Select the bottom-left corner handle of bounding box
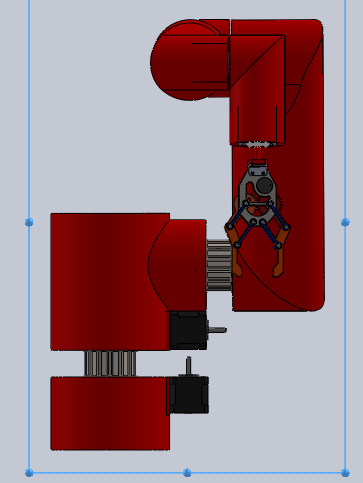363x483 pixels. tap(29, 472)
